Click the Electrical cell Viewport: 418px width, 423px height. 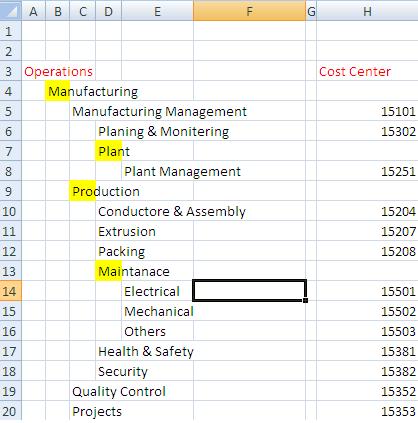tap(152, 291)
